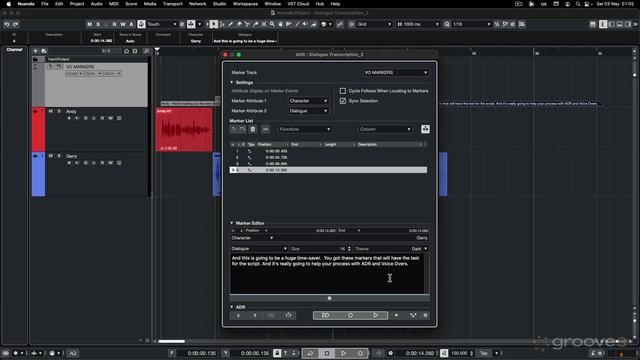Open ADR setup gear icon
The width and height of the screenshot is (640, 360).
pos(425,316)
